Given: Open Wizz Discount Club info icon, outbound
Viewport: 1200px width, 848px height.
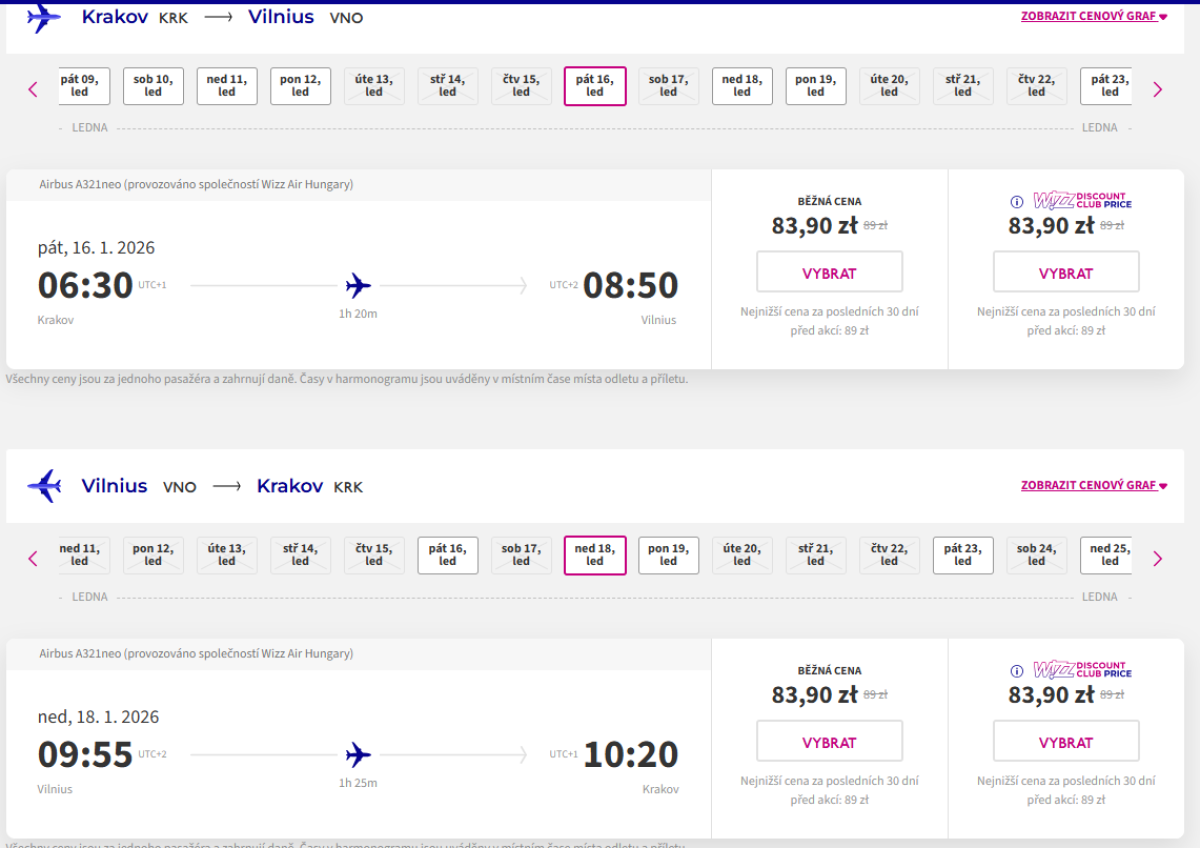Looking at the screenshot, I should [x=1016, y=202].
